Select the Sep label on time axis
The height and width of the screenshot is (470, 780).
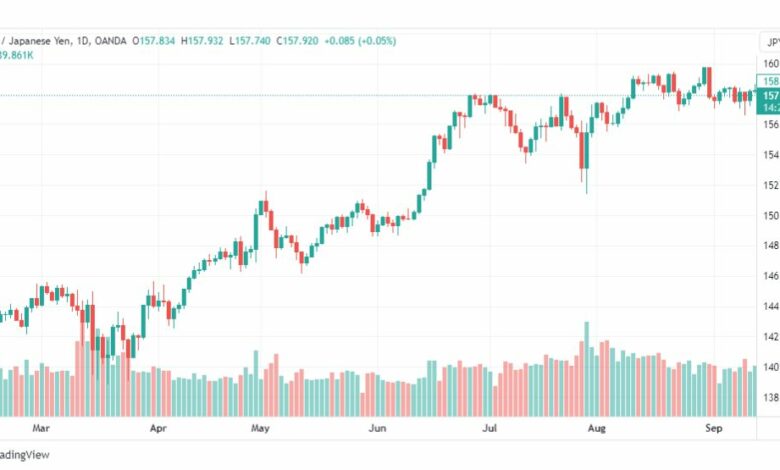[714, 428]
